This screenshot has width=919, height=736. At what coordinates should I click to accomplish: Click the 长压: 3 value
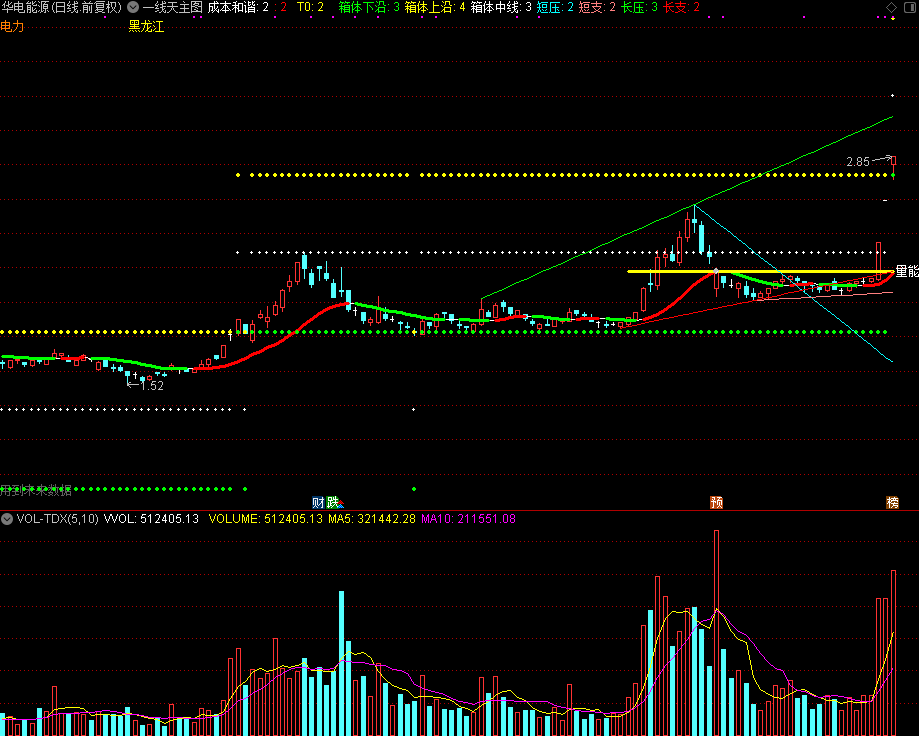point(639,7)
